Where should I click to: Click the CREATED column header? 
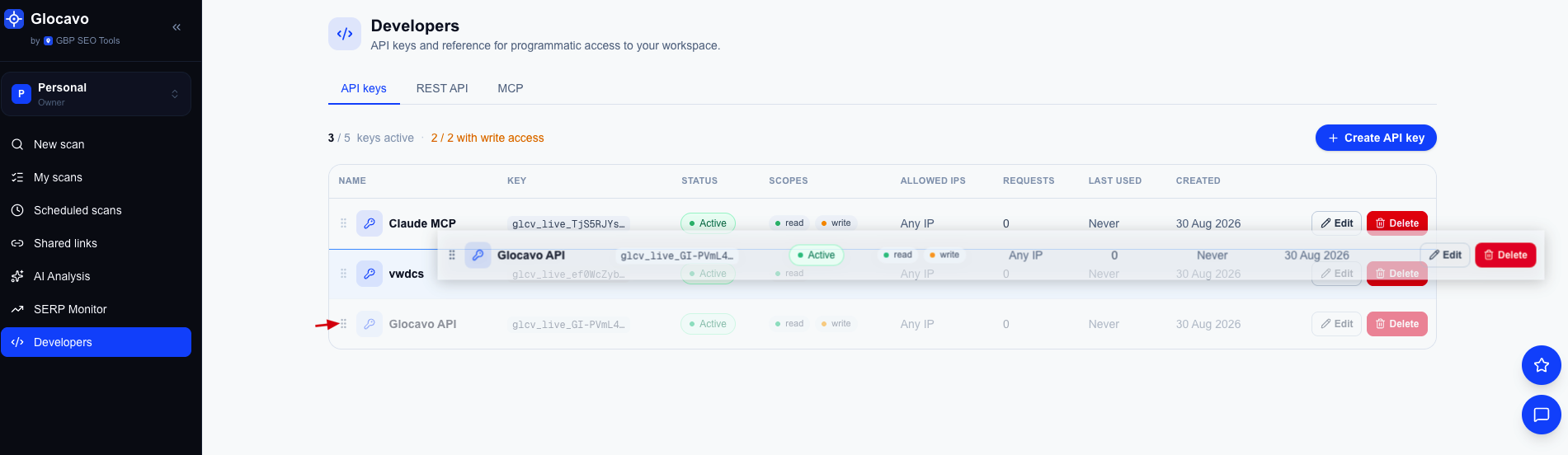1198,181
